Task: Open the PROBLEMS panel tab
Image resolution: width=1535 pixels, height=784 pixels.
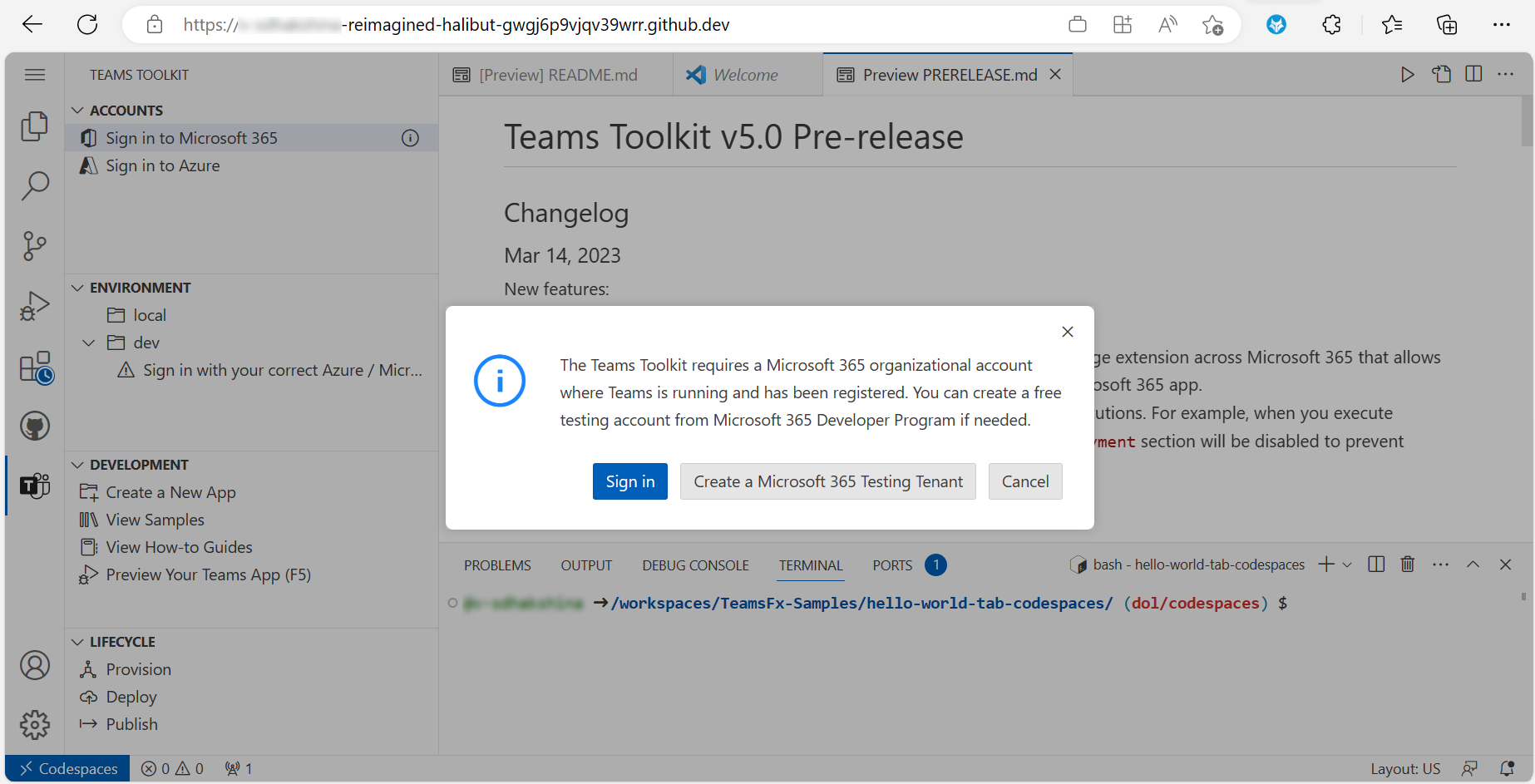Action: 497,565
